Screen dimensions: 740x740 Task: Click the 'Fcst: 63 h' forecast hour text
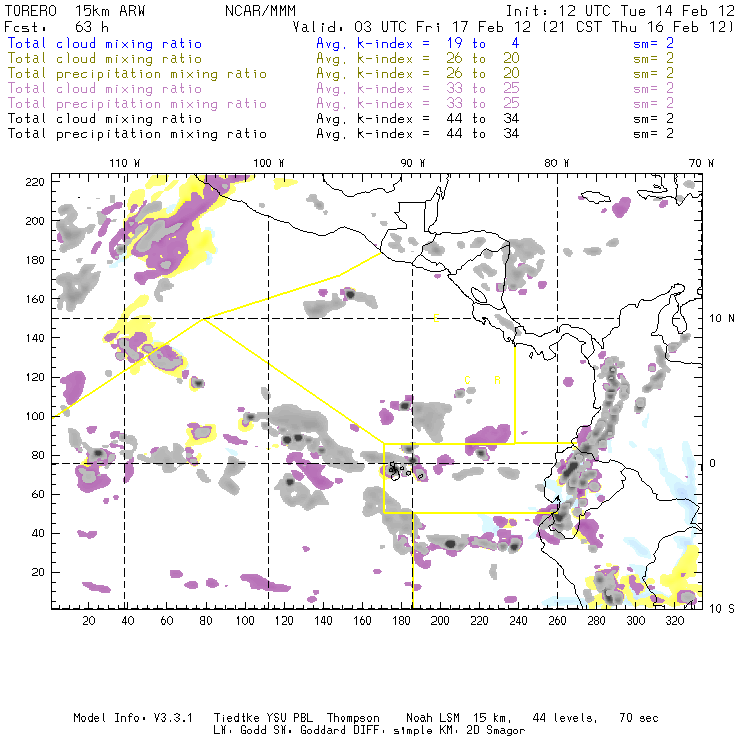[56, 27]
